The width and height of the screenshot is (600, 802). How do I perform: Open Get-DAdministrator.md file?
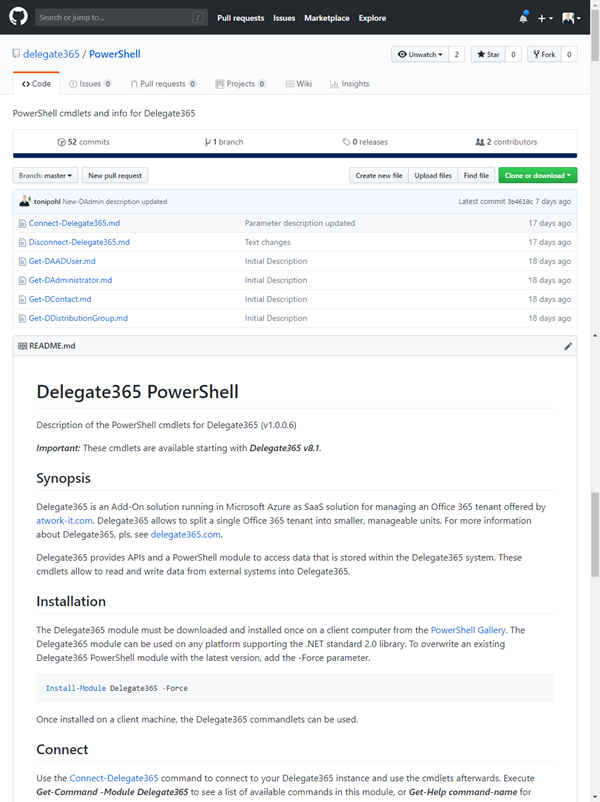pos(70,280)
